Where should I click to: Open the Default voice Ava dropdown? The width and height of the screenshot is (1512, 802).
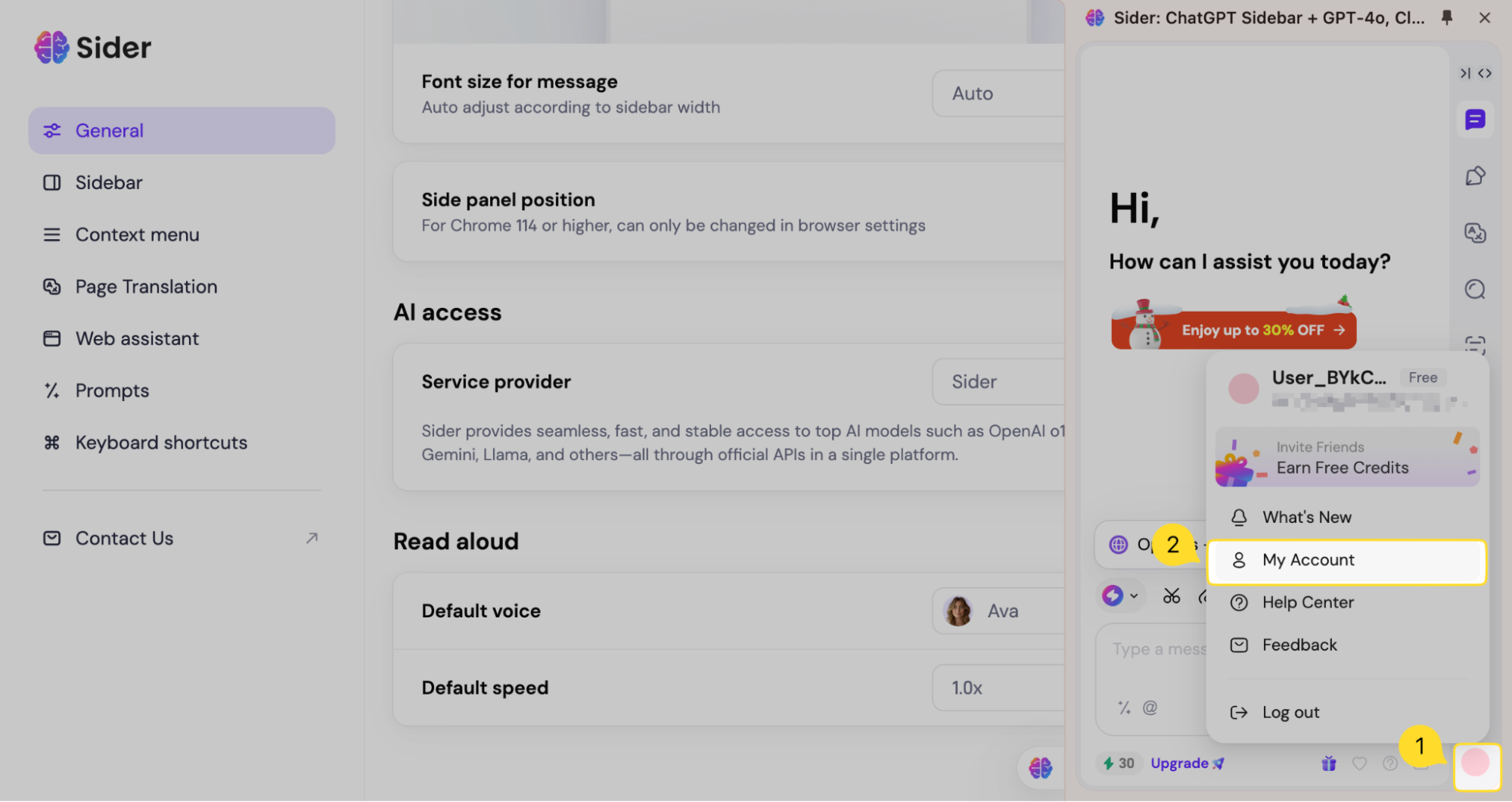tap(998, 611)
